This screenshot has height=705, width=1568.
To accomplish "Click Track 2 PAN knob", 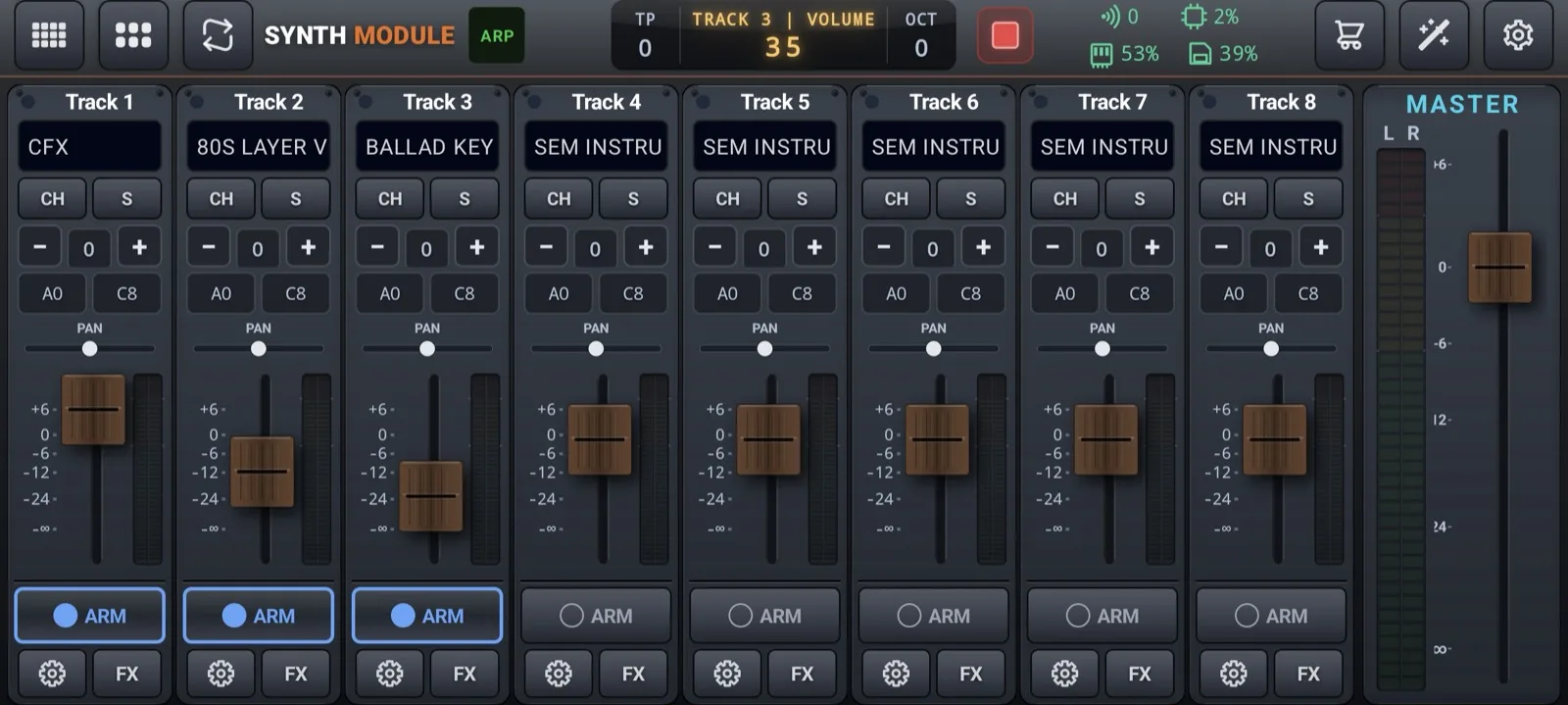I will (259, 348).
